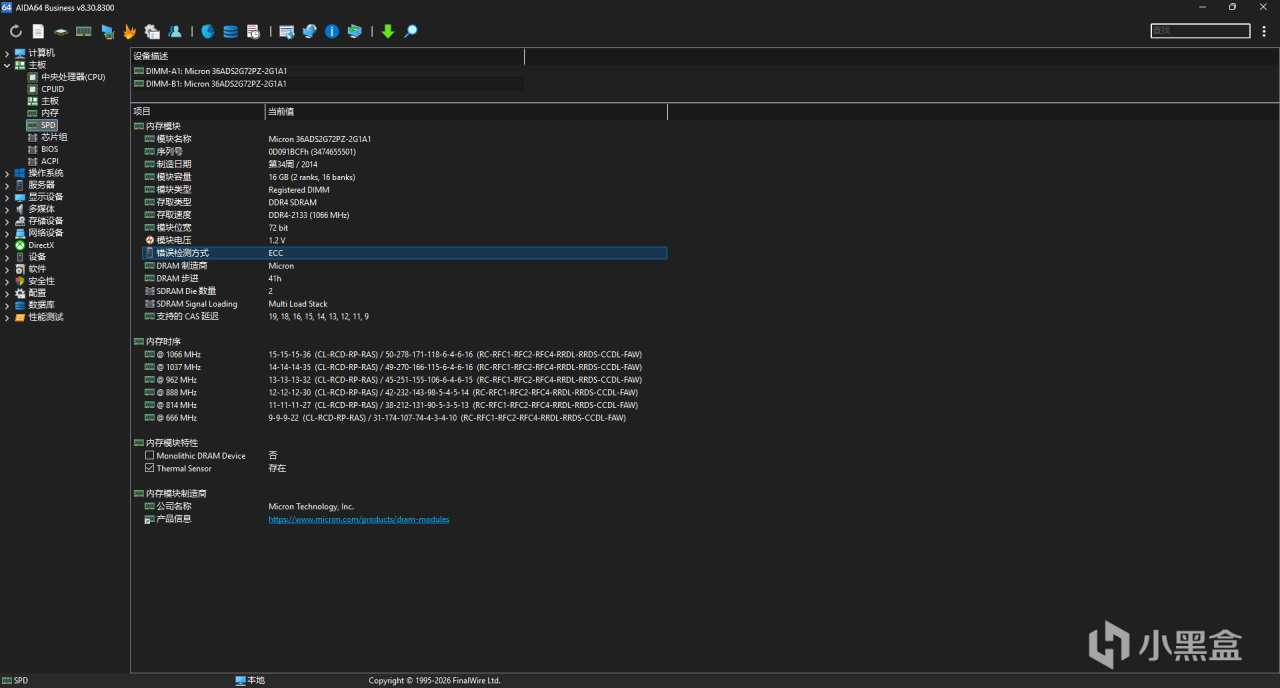Select 安全性 in the tree
Viewport: 1280px width, 688px height.
point(42,281)
